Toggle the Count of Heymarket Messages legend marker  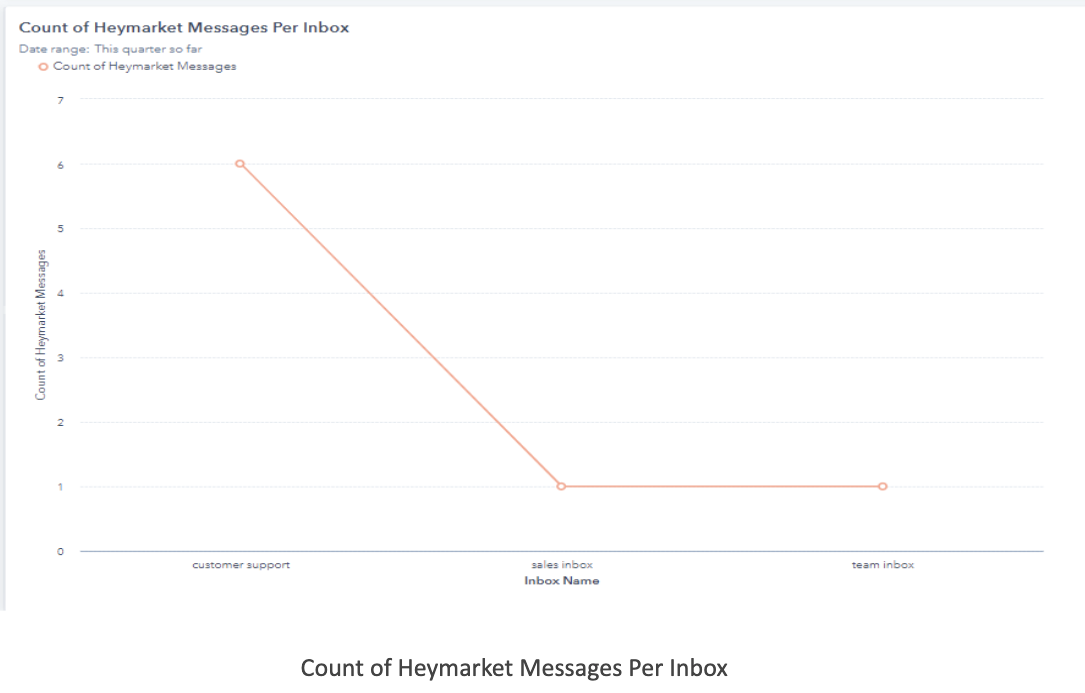(x=43, y=66)
